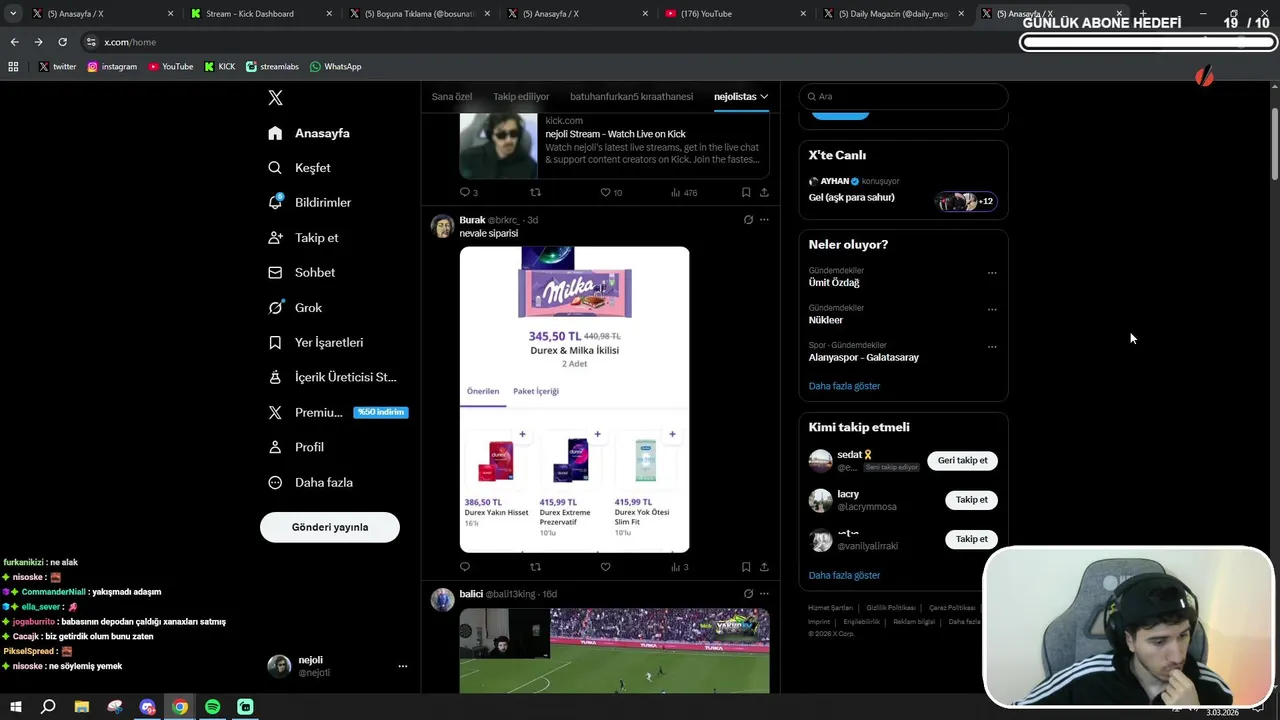The image size is (1280, 720).
Task: Open Yer İşaretleri bookmarks
Action: pos(315,342)
